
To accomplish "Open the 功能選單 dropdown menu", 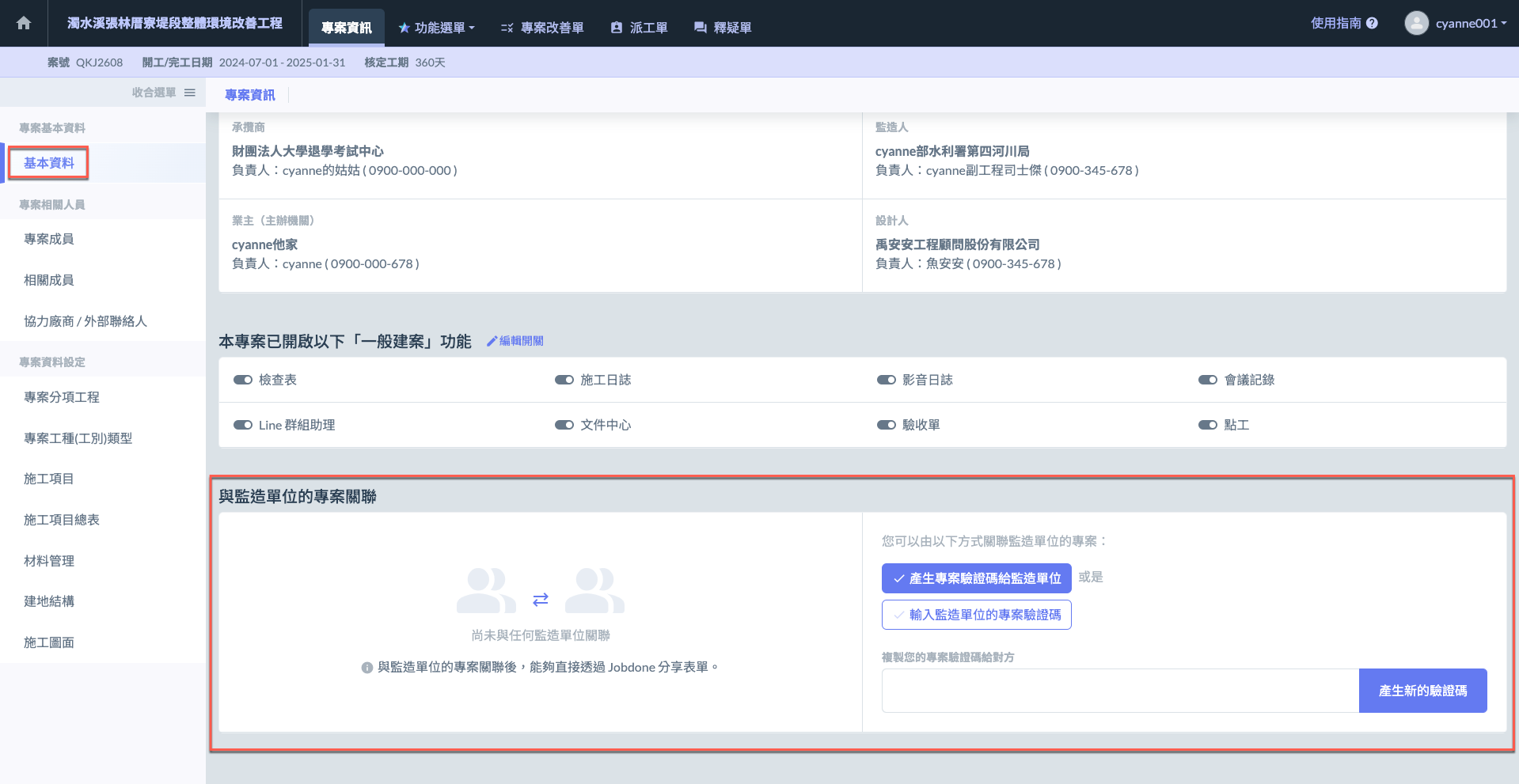I will 437,28.
